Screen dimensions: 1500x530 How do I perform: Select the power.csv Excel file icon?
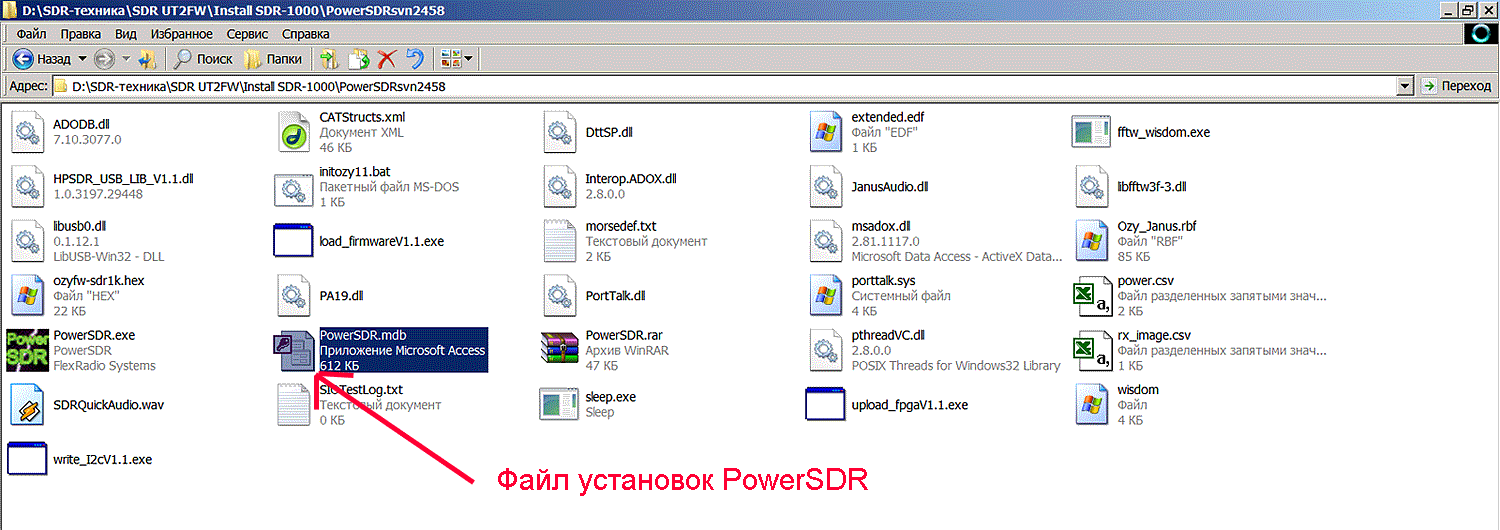click(1091, 296)
